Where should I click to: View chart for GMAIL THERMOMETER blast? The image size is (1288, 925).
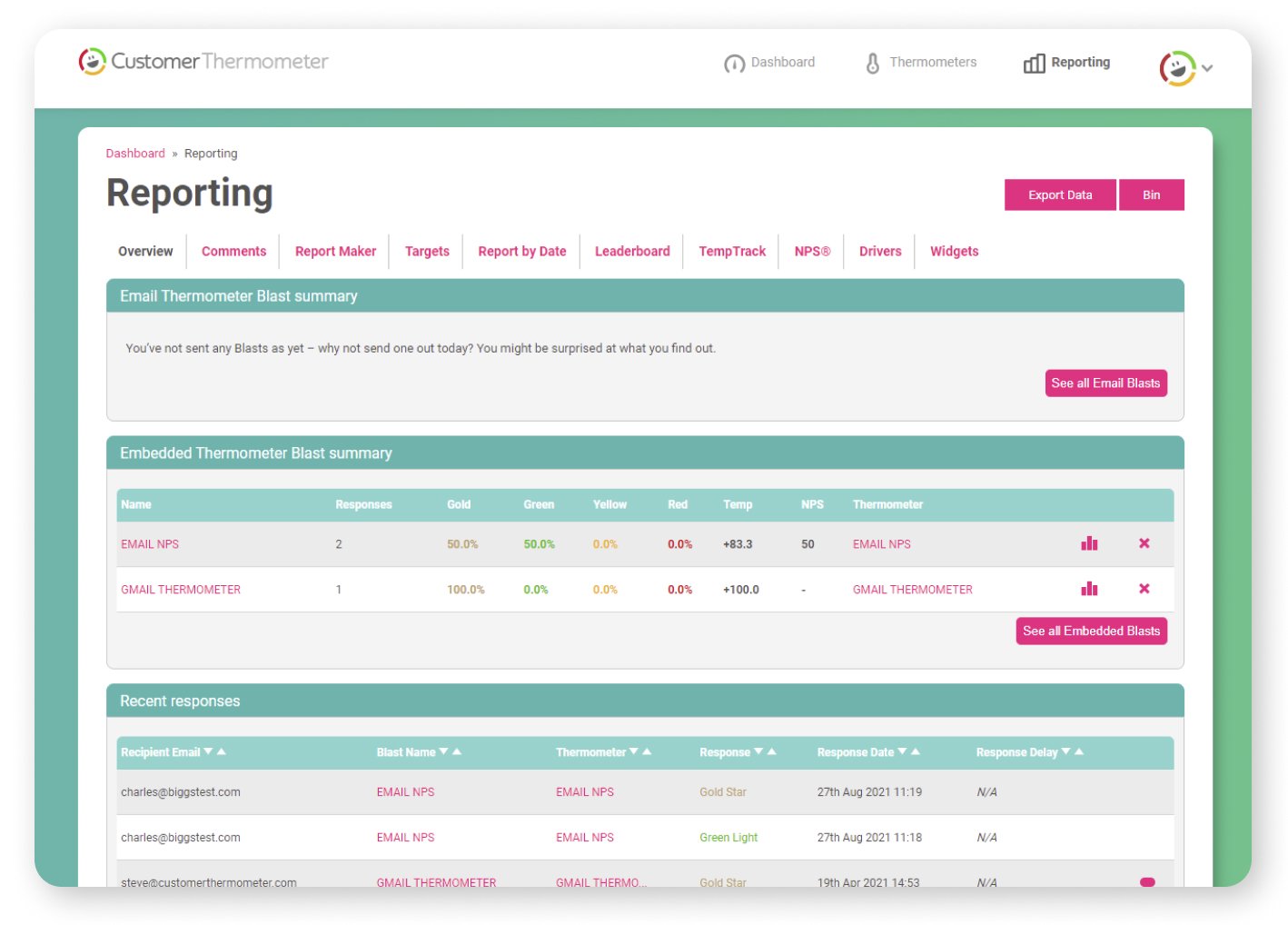(x=1089, y=589)
